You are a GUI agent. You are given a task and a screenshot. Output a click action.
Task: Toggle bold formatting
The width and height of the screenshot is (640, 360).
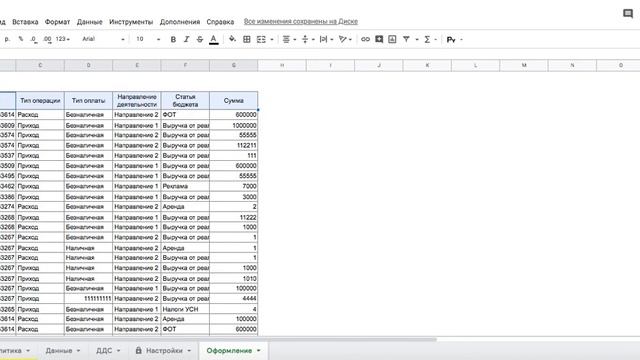pos(173,39)
